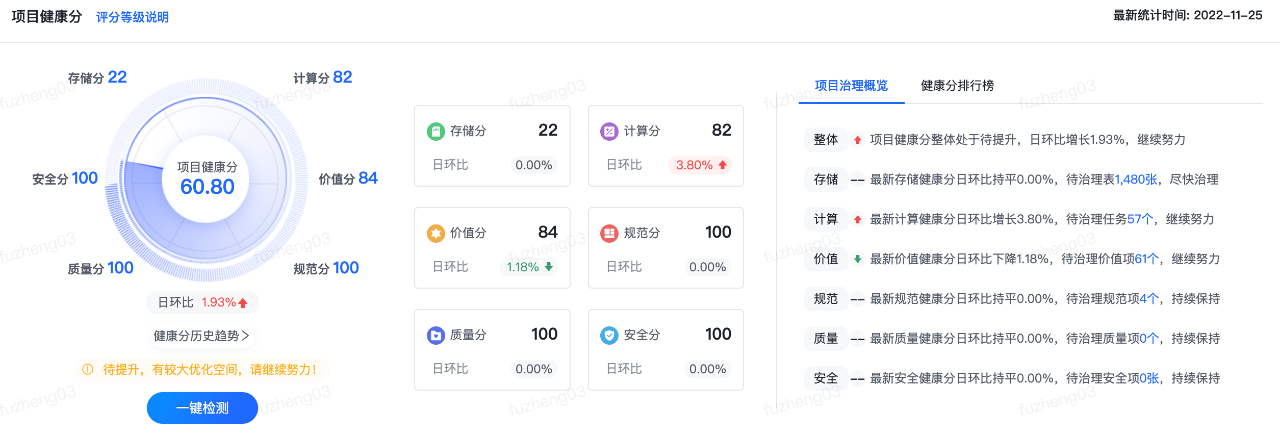Open the 1,480张 pending tables link
The width and height of the screenshot is (1280, 442).
tap(1136, 180)
